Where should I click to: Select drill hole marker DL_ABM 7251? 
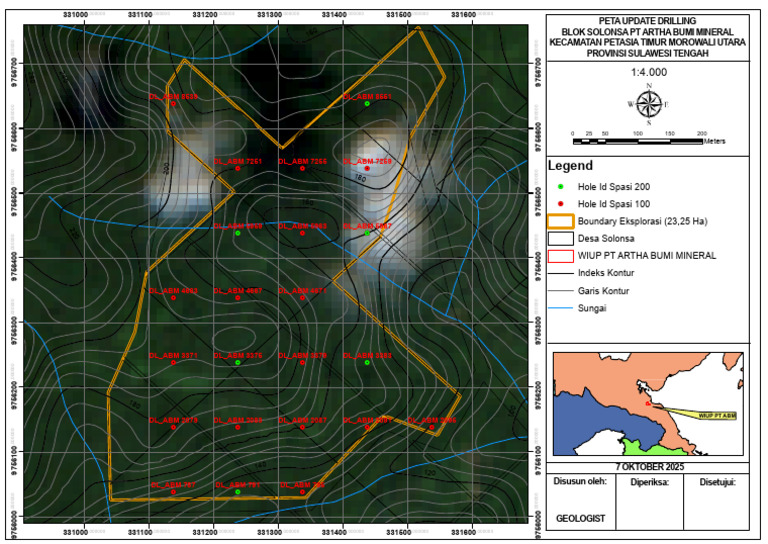pos(238,168)
